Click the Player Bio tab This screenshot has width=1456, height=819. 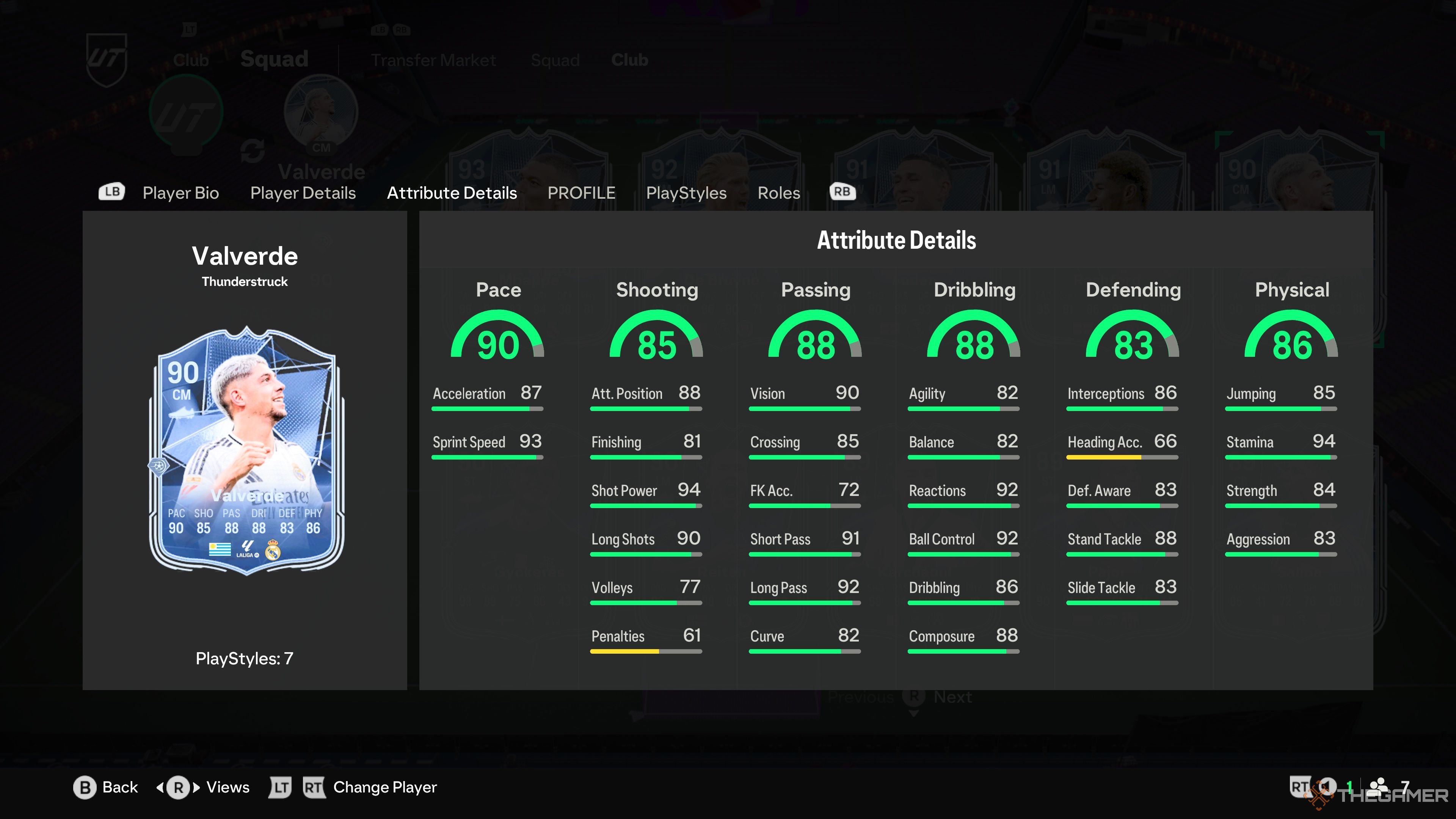(x=181, y=192)
